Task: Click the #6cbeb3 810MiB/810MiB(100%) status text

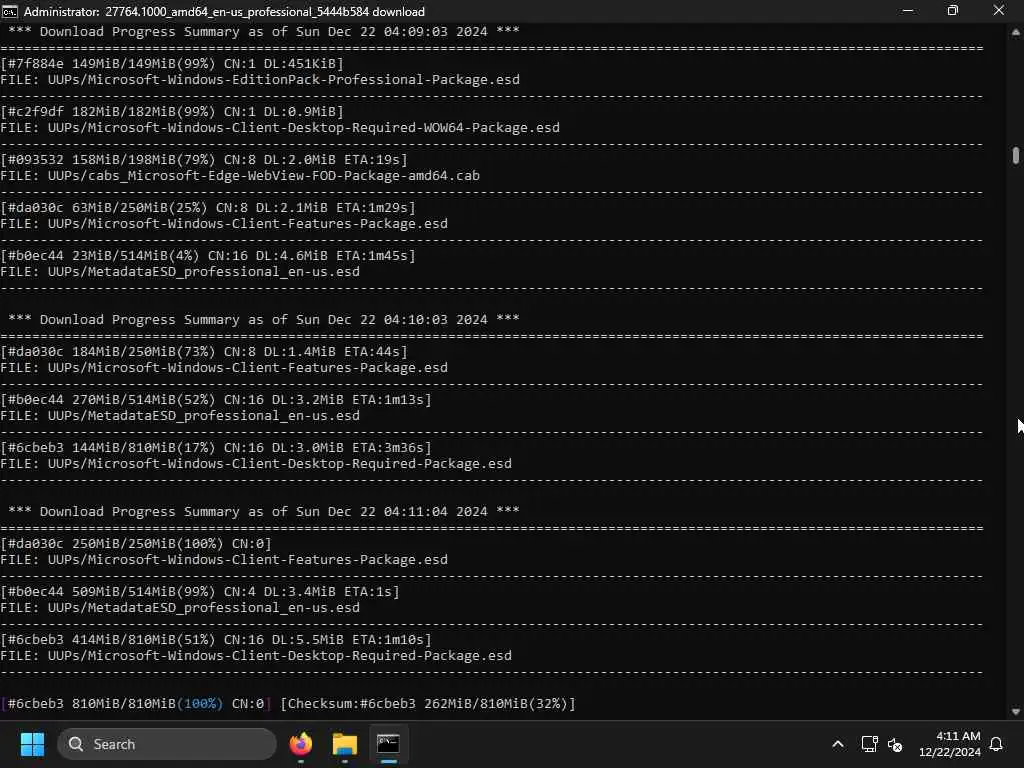Action: click(136, 703)
